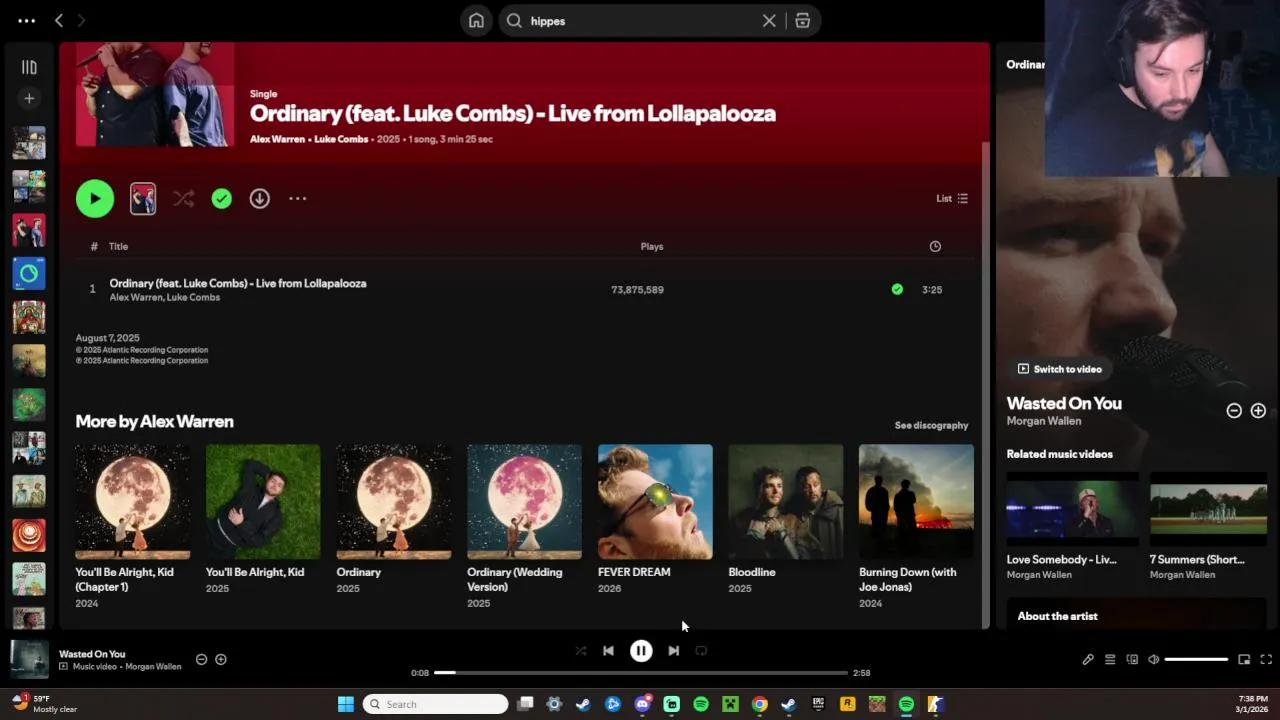Click the now-playing cover art in bottom bar
Screen dimensions: 1280x720
pyautogui.click(x=29, y=659)
